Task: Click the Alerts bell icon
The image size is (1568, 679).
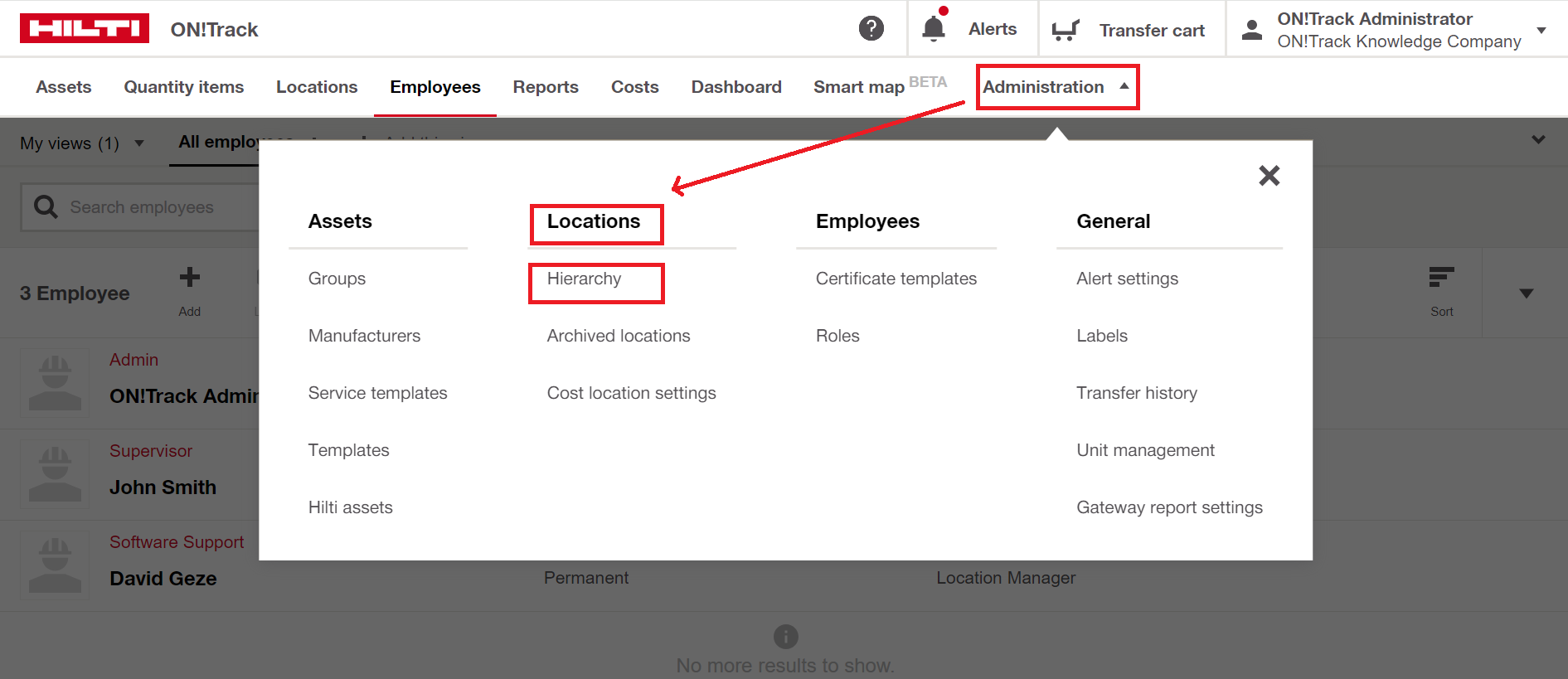Action: tap(934, 28)
